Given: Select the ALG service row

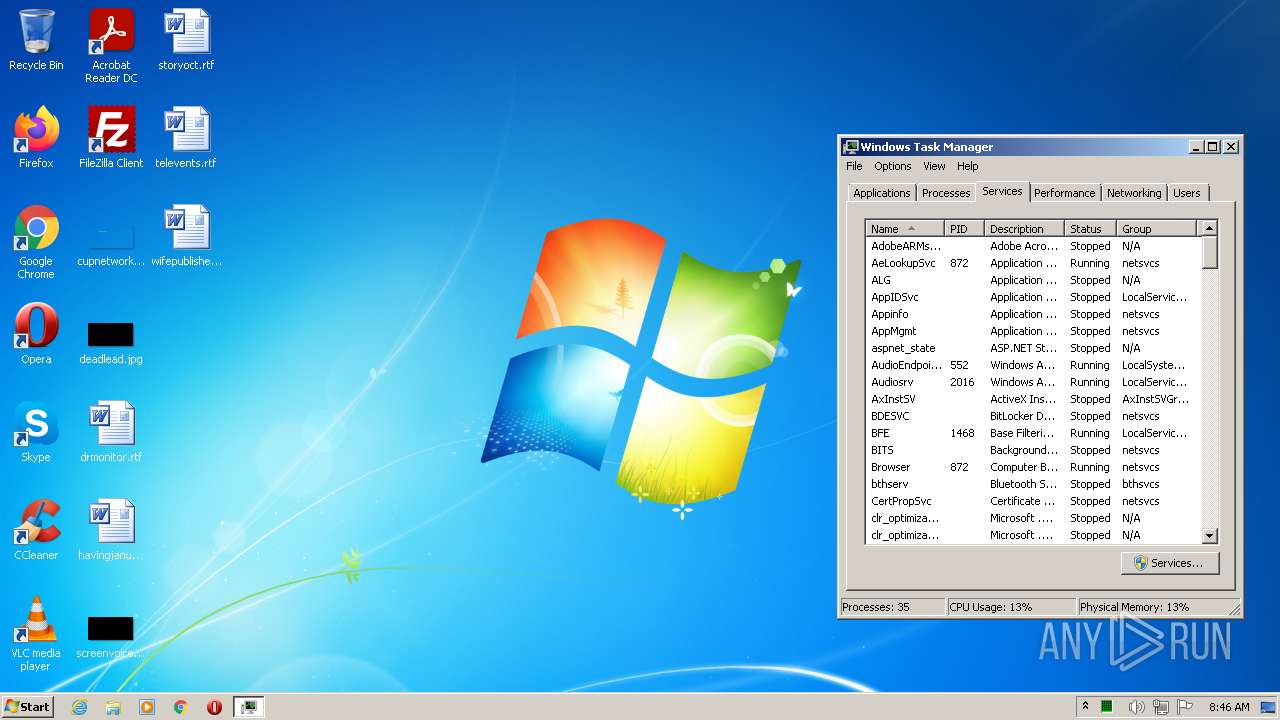Looking at the screenshot, I should pyautogui.click(x=1033, y=280).
